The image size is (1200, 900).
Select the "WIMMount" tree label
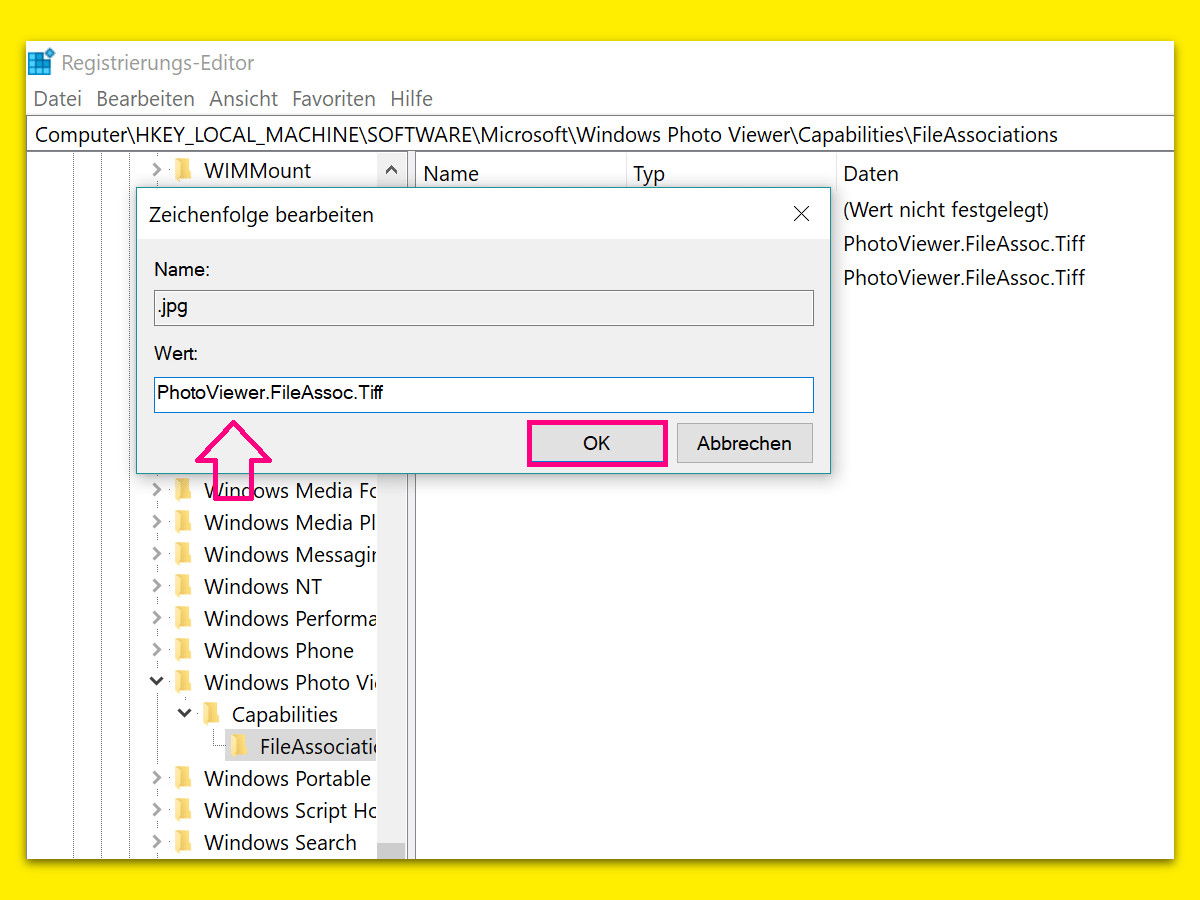(257, 170)
